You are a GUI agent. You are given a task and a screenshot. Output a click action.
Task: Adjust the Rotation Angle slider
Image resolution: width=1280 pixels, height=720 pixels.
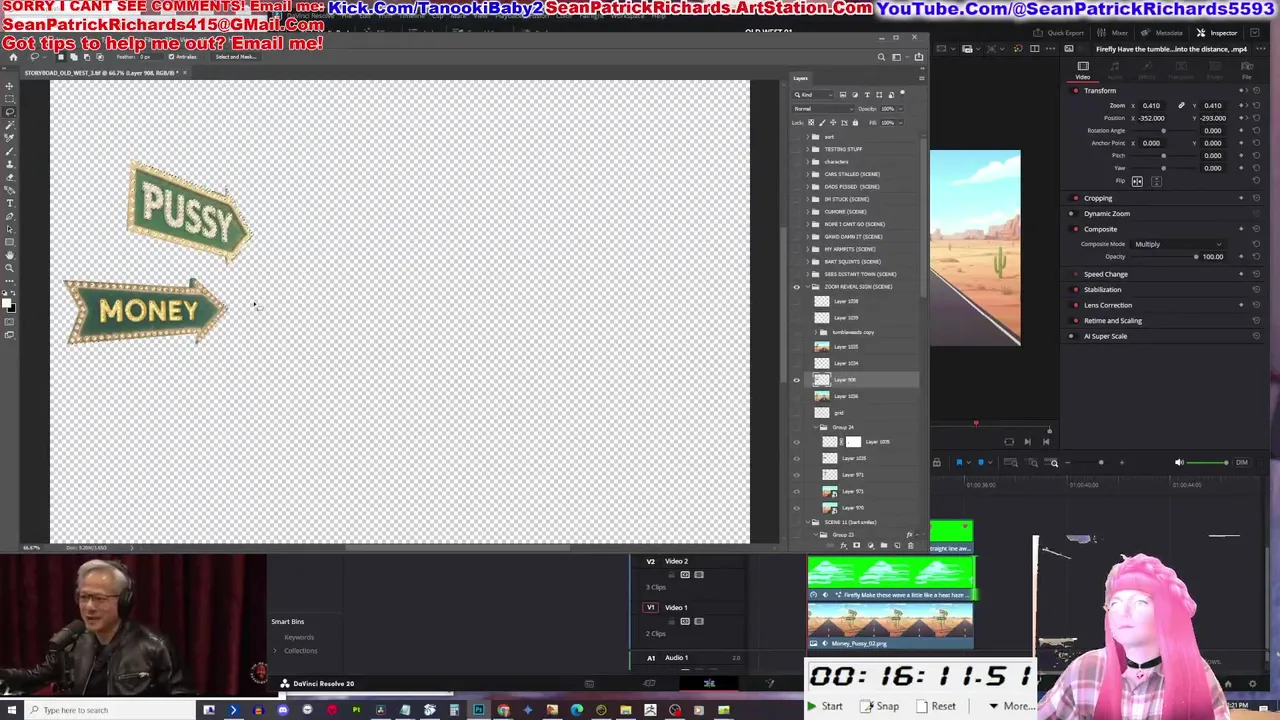[1163, 131]
